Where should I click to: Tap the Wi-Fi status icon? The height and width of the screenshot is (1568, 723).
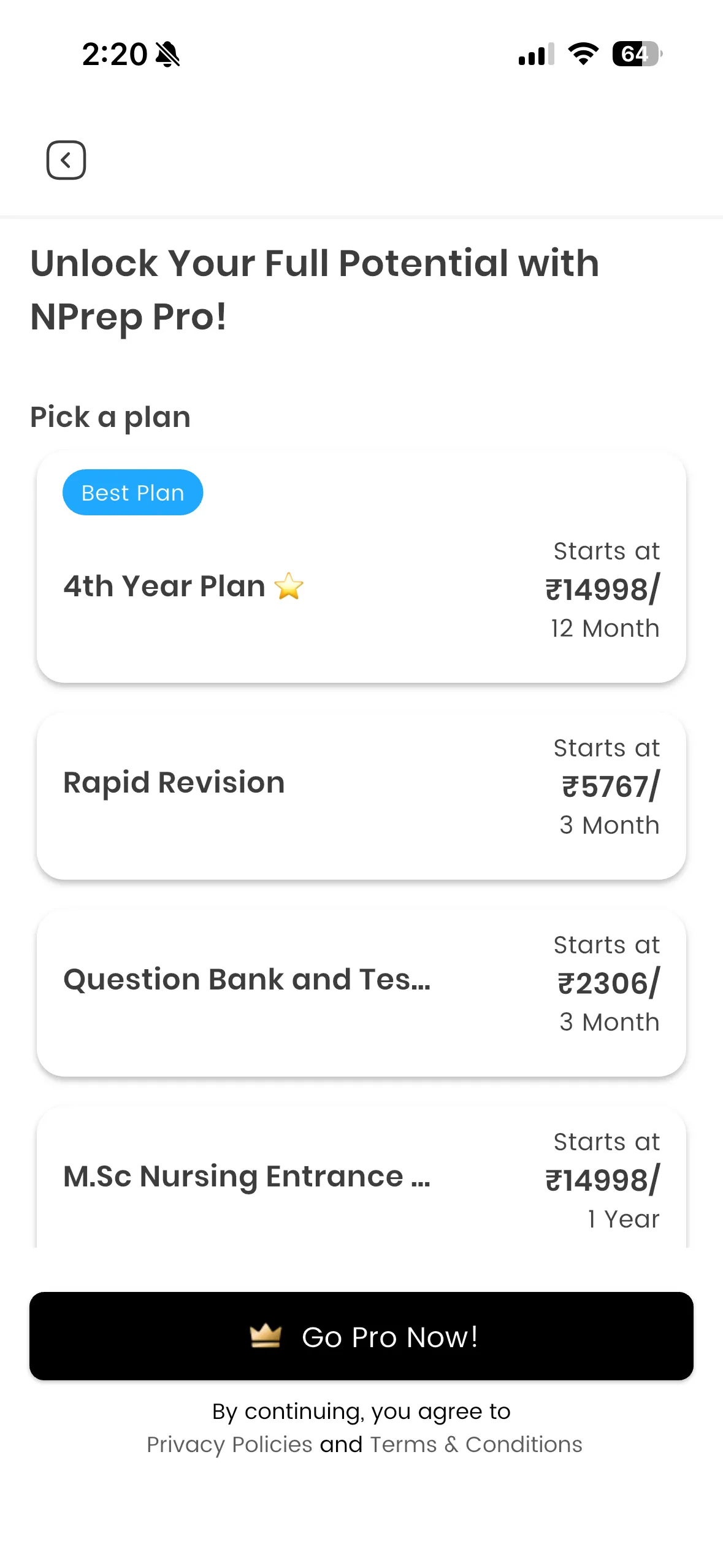tap(583, 54)
